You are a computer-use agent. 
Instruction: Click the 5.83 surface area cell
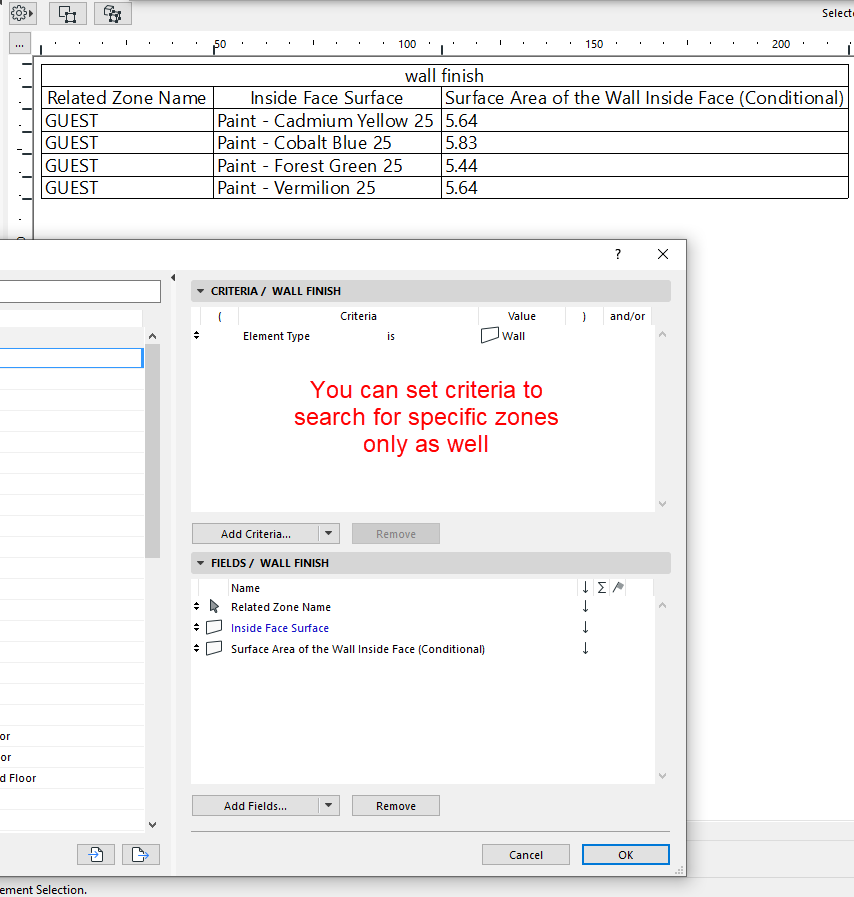pos(645,143)
